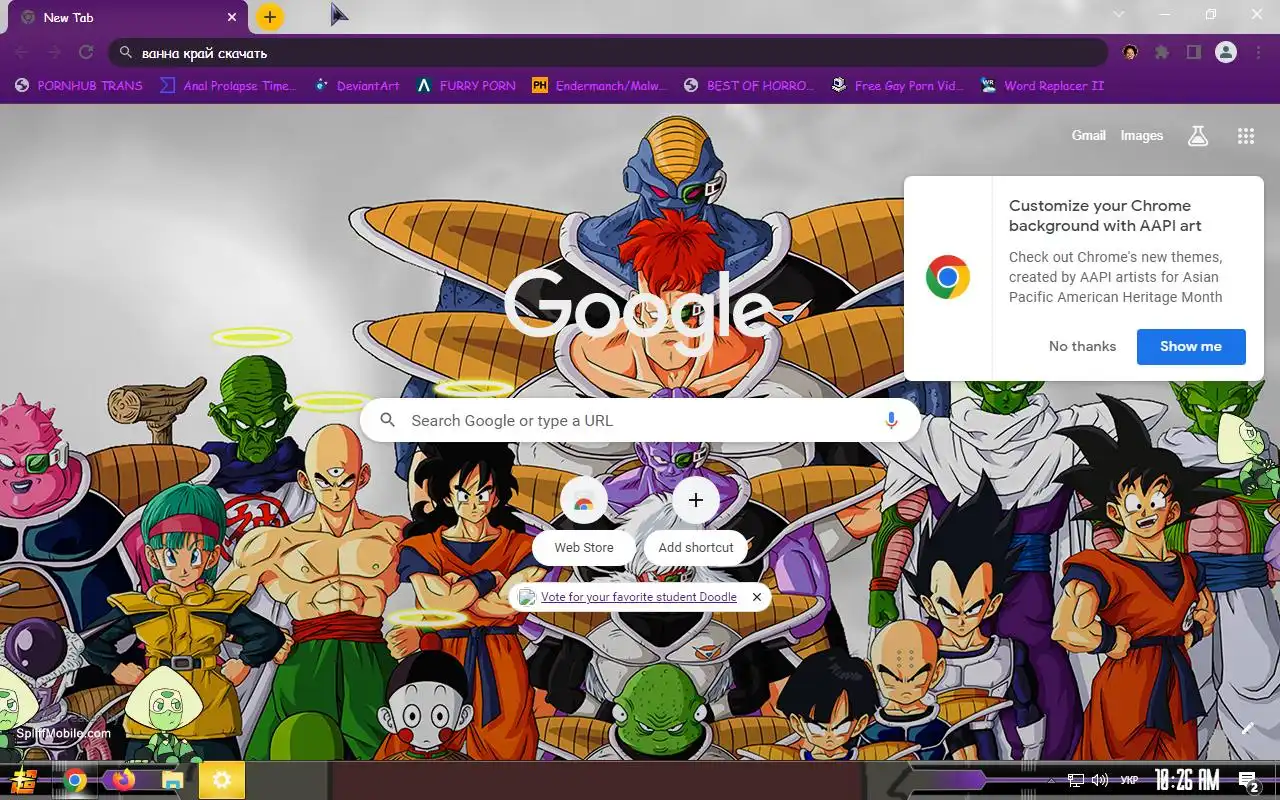Select the New Tab browser tab
Image resolution: width=1280 pixels, height=800 pixels.
click(x=127, y=17)
